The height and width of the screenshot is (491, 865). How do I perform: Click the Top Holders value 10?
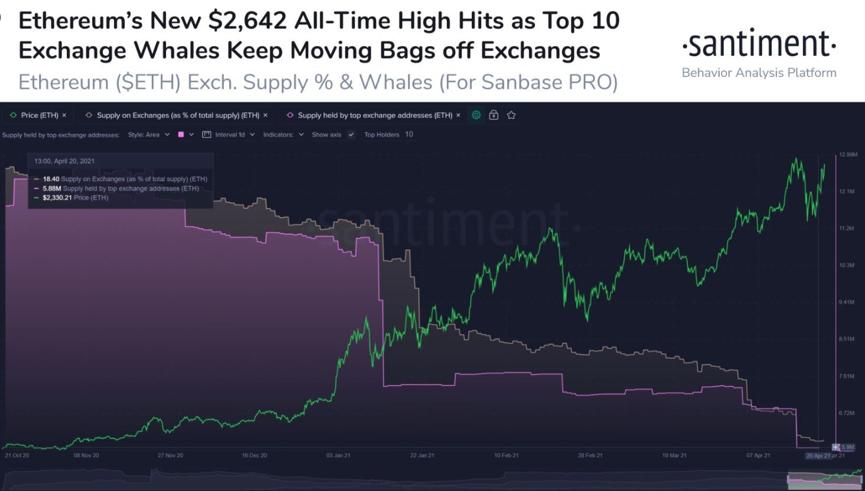coord(409,135)
